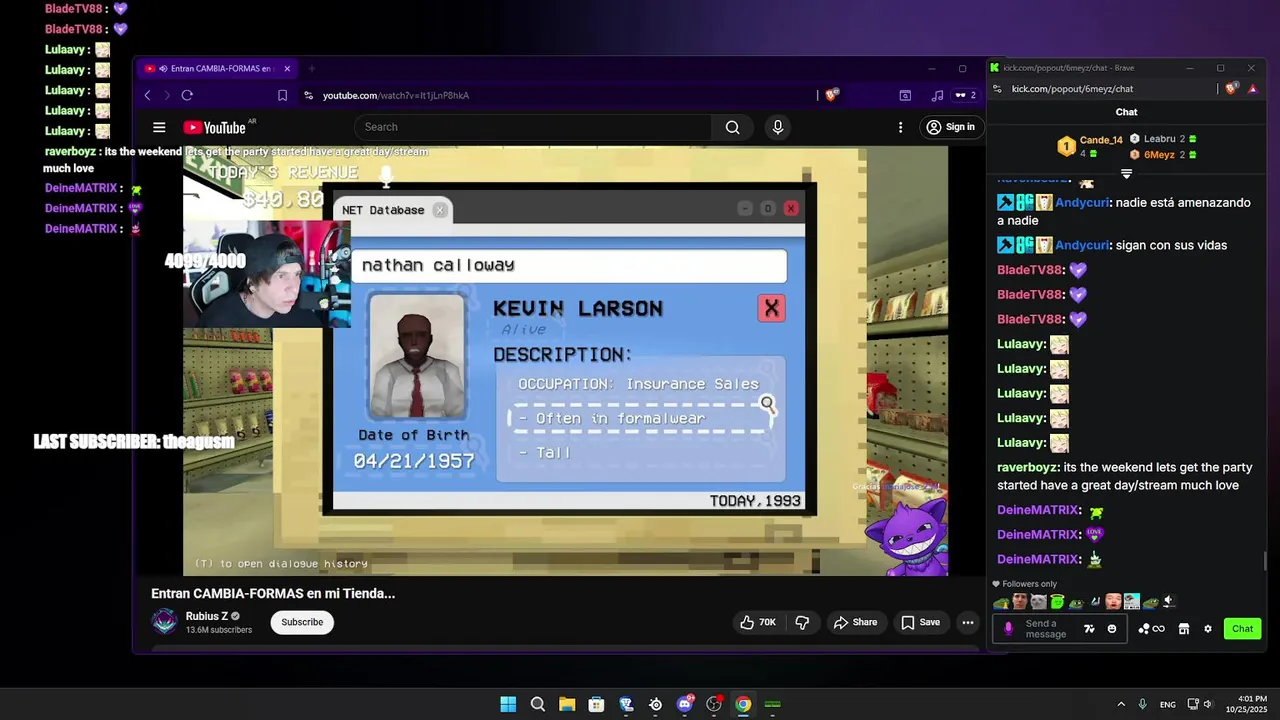Open Kick chat settings gear
The height and width of the screenshot is (720, 1280).
1208,629
